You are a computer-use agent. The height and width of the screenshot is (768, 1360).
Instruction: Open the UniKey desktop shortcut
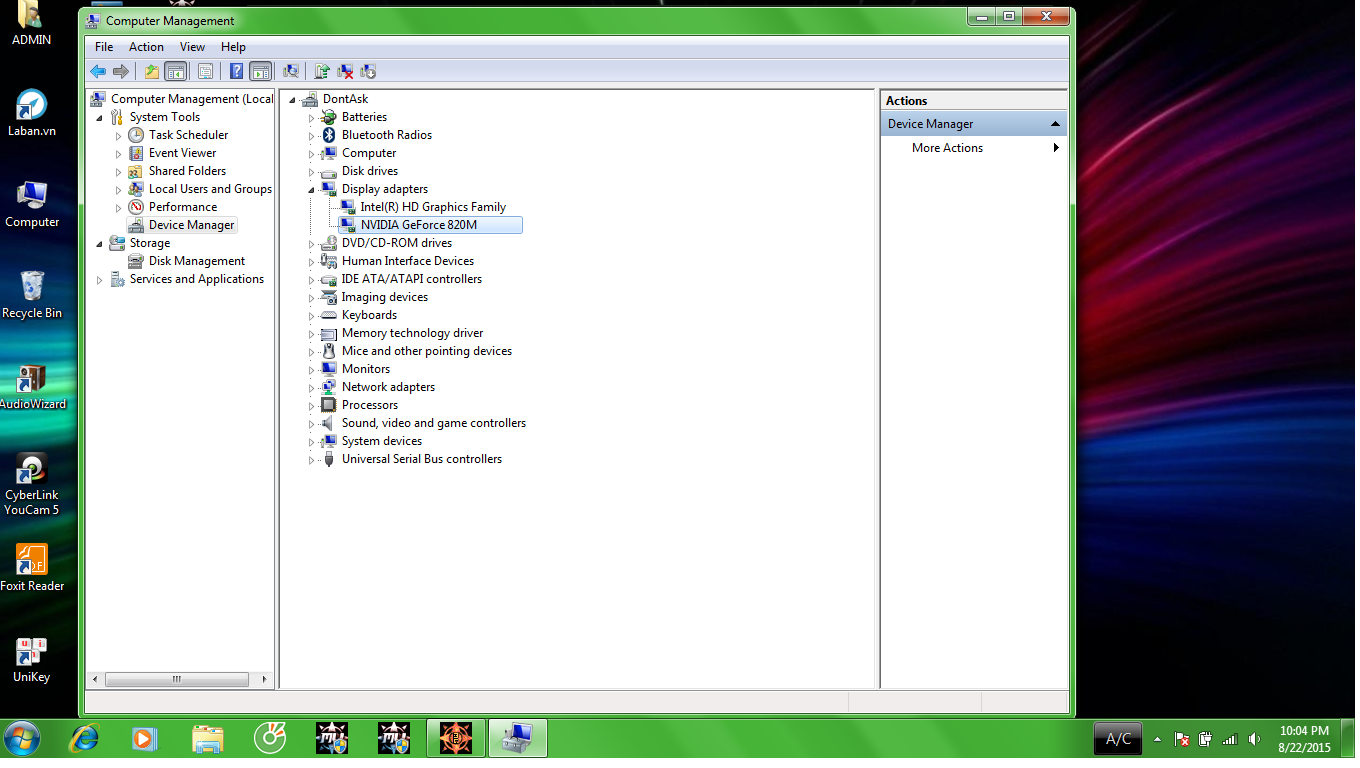31,659
